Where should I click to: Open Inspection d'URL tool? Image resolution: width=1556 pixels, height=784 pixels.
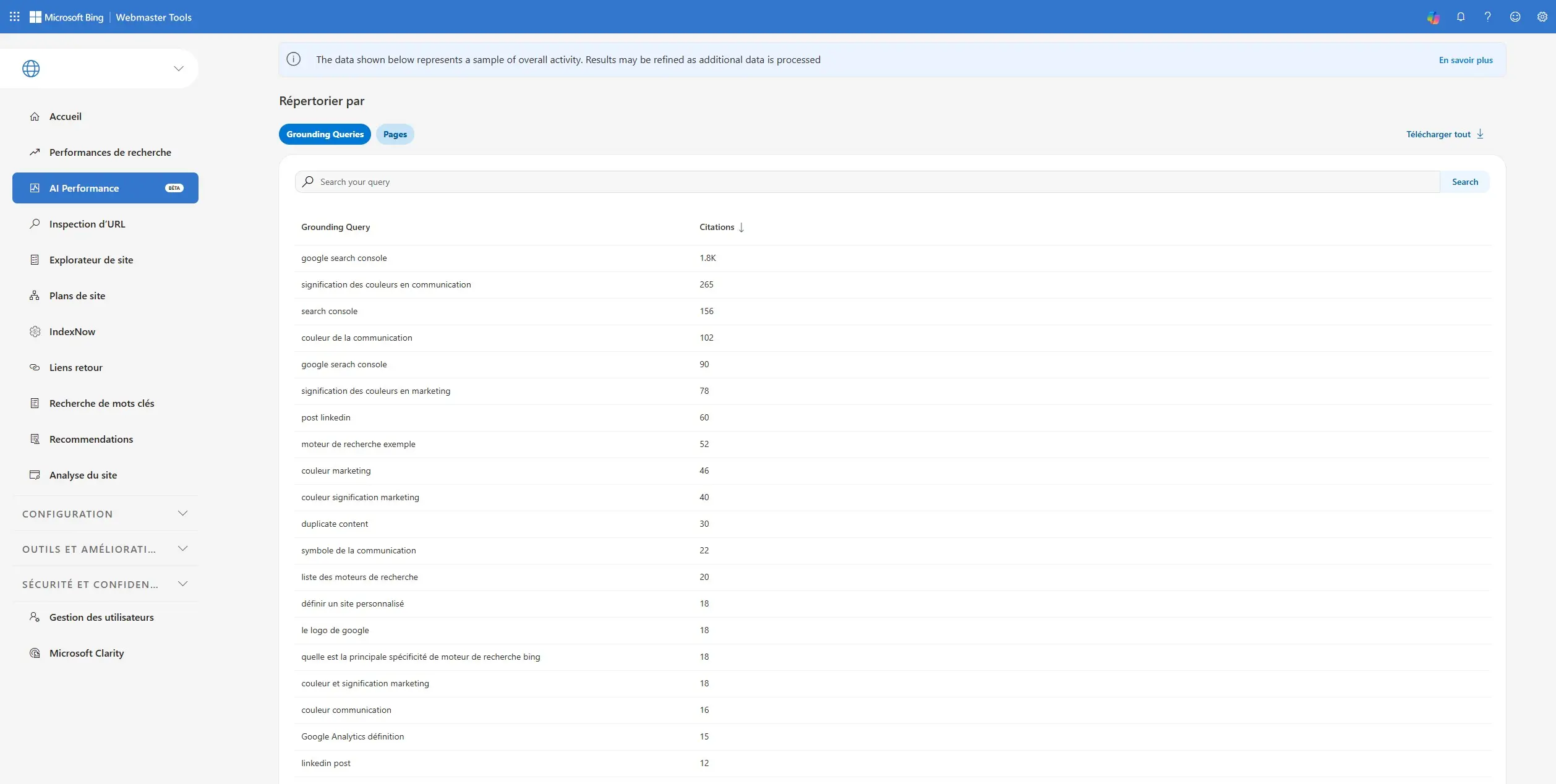[87, 223]
